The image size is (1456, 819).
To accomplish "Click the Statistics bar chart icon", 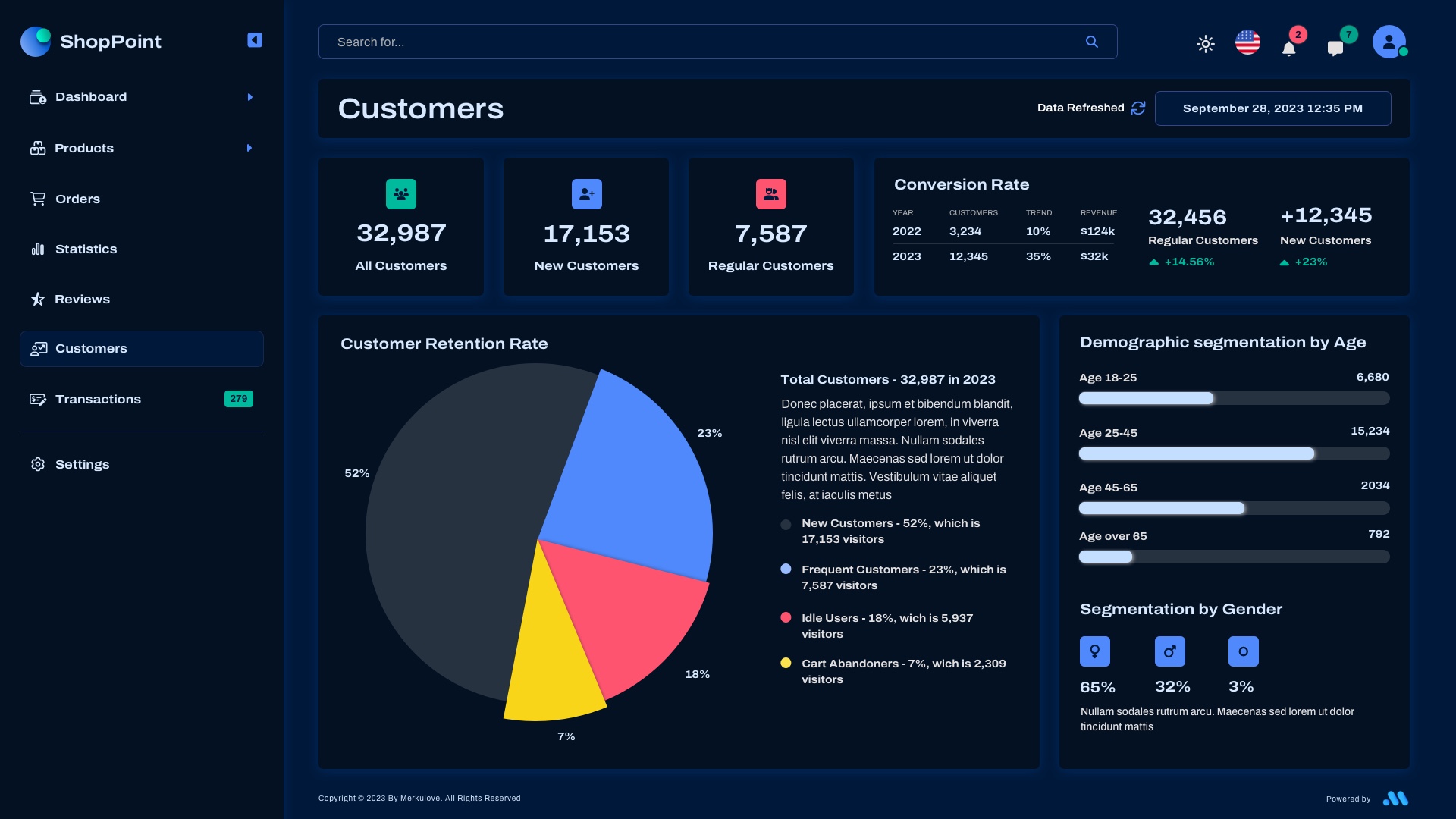I will [37, 249].
